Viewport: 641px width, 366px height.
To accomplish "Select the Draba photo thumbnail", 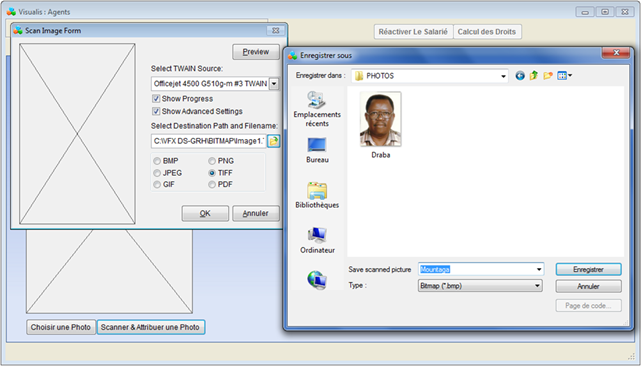I will click(381, 119).
